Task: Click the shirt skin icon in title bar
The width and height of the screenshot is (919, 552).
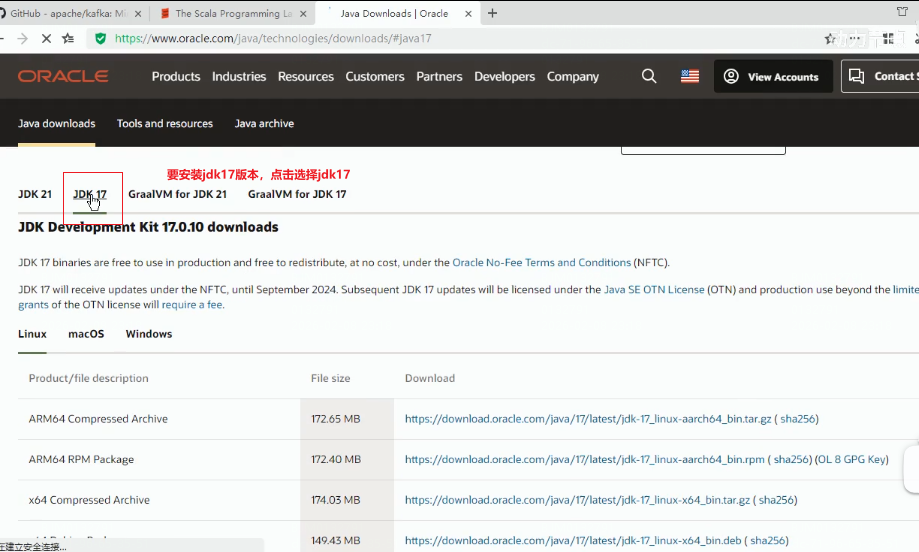Action: (x=902, y=12)
